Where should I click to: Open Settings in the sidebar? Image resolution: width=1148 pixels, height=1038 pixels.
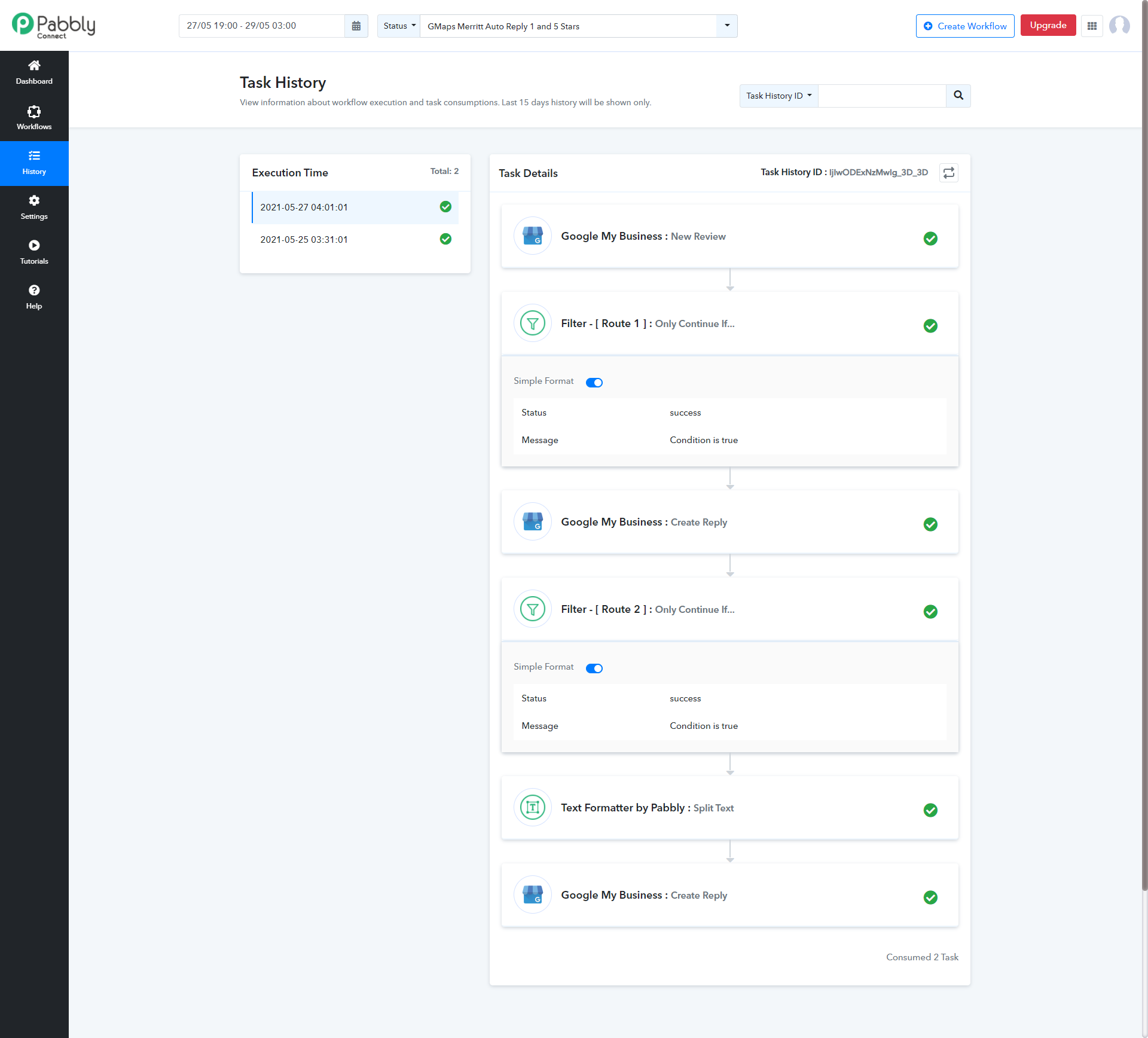point(34,208)
